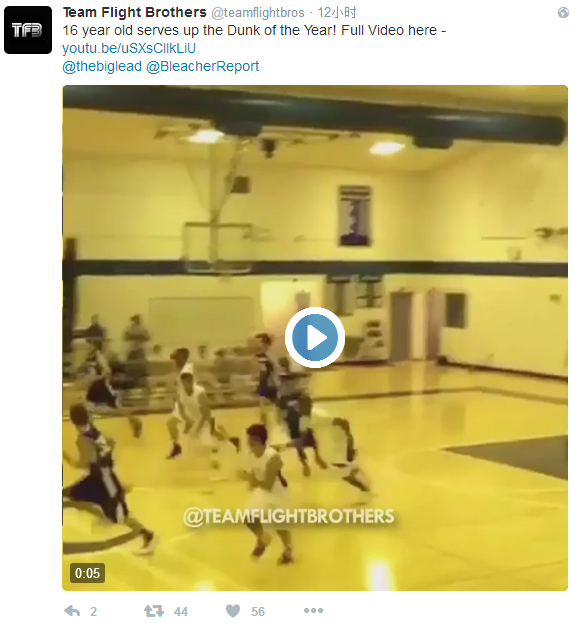
Task: Open the @BleacherReport mention
Action: pos(202,66)
